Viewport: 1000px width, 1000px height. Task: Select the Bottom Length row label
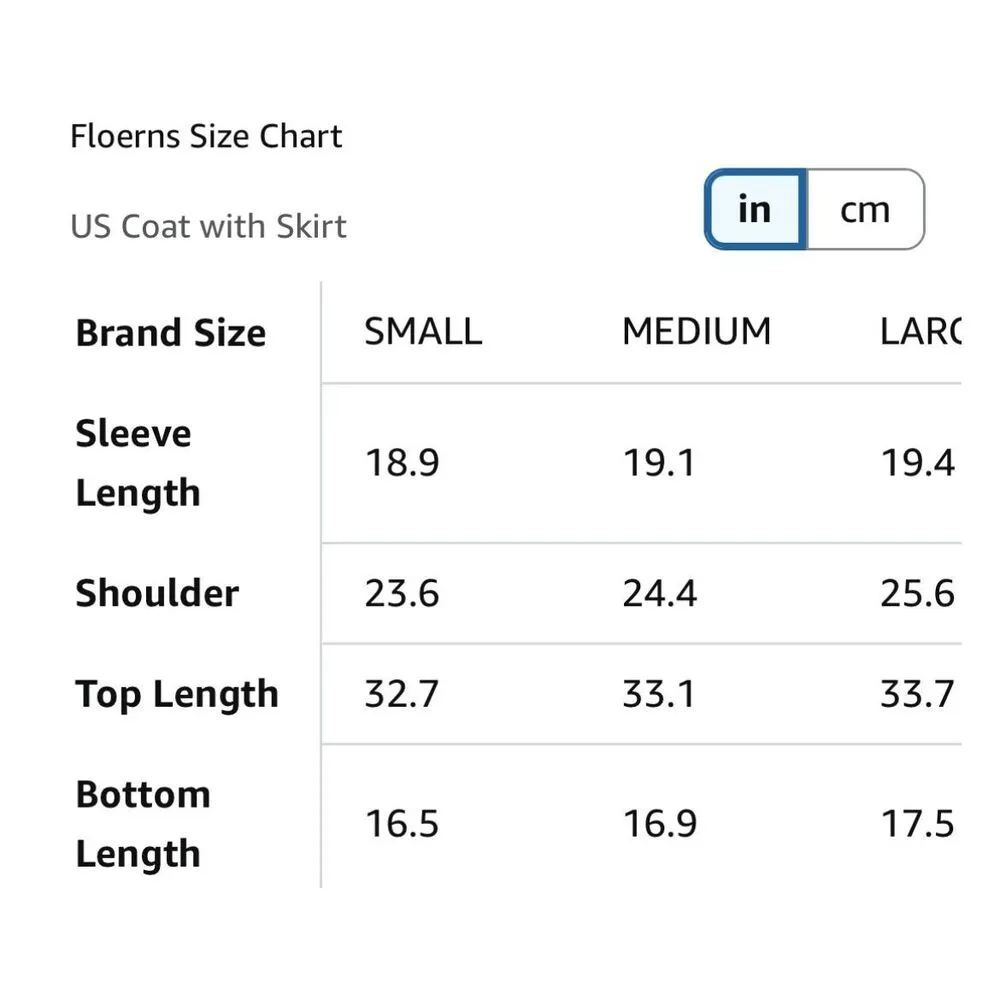[x=143, y=824]
